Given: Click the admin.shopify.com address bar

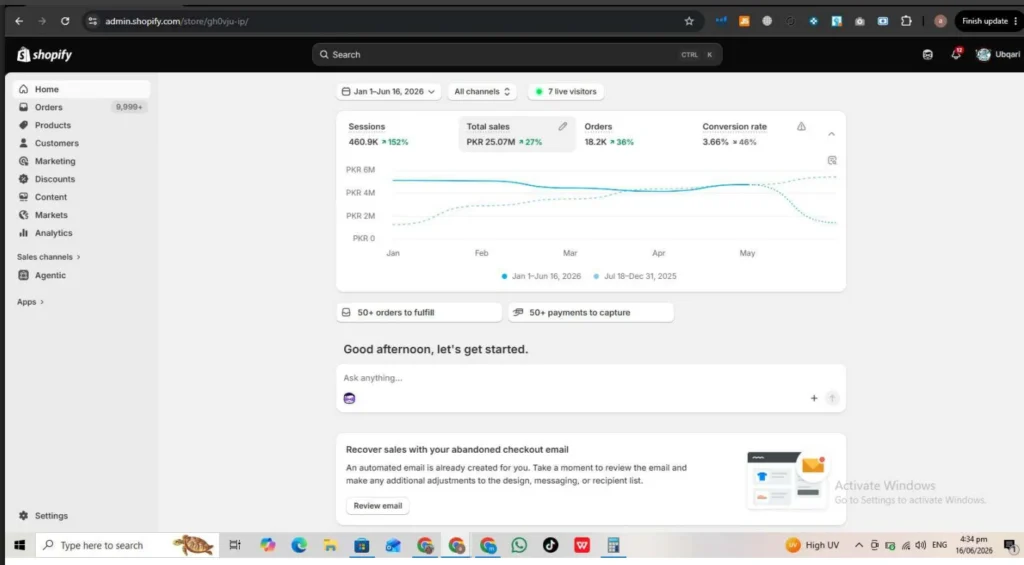Looking at the screenshot, I should pyautogui.click(x=392, y=21).
